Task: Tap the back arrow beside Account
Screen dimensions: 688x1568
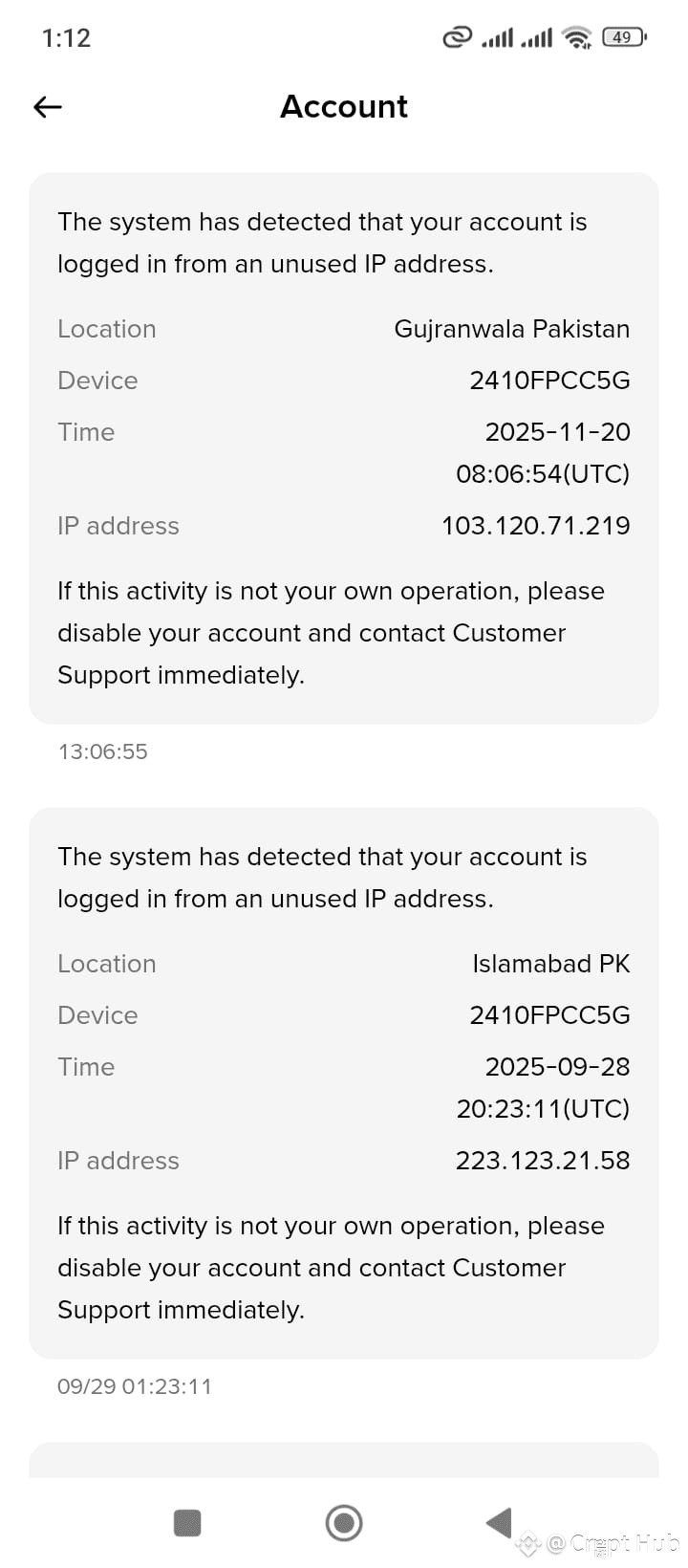Action: click(x=48, y=107)
